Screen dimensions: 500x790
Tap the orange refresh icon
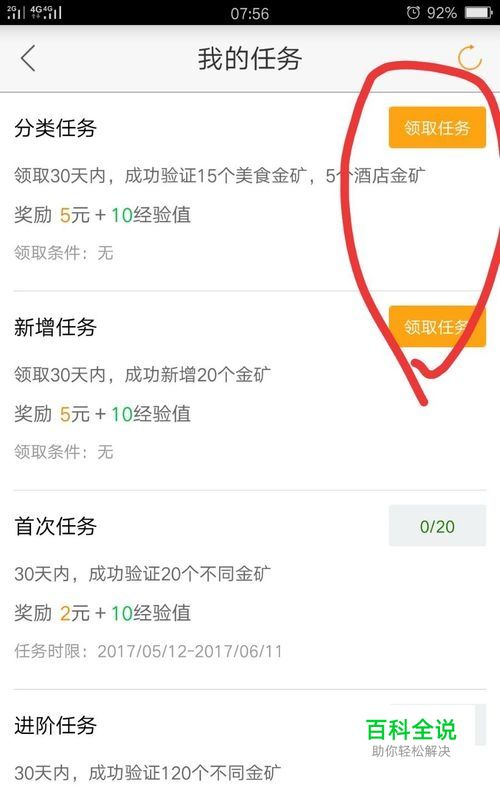(469, 57)
